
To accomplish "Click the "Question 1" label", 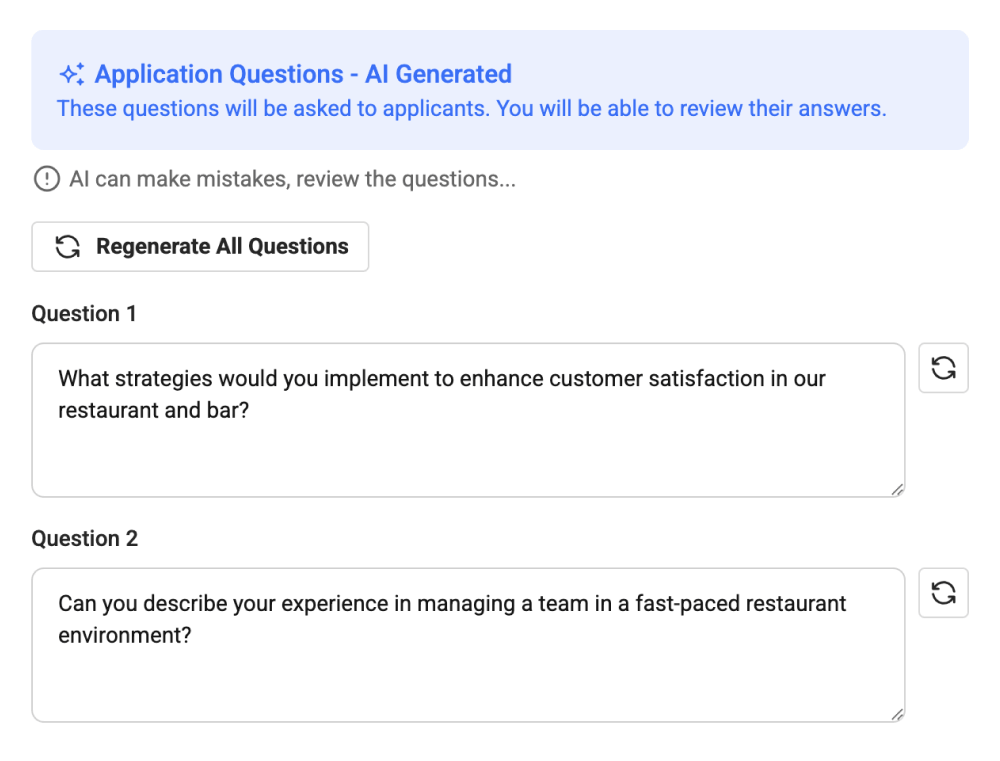I will click(x=84, y=314).
